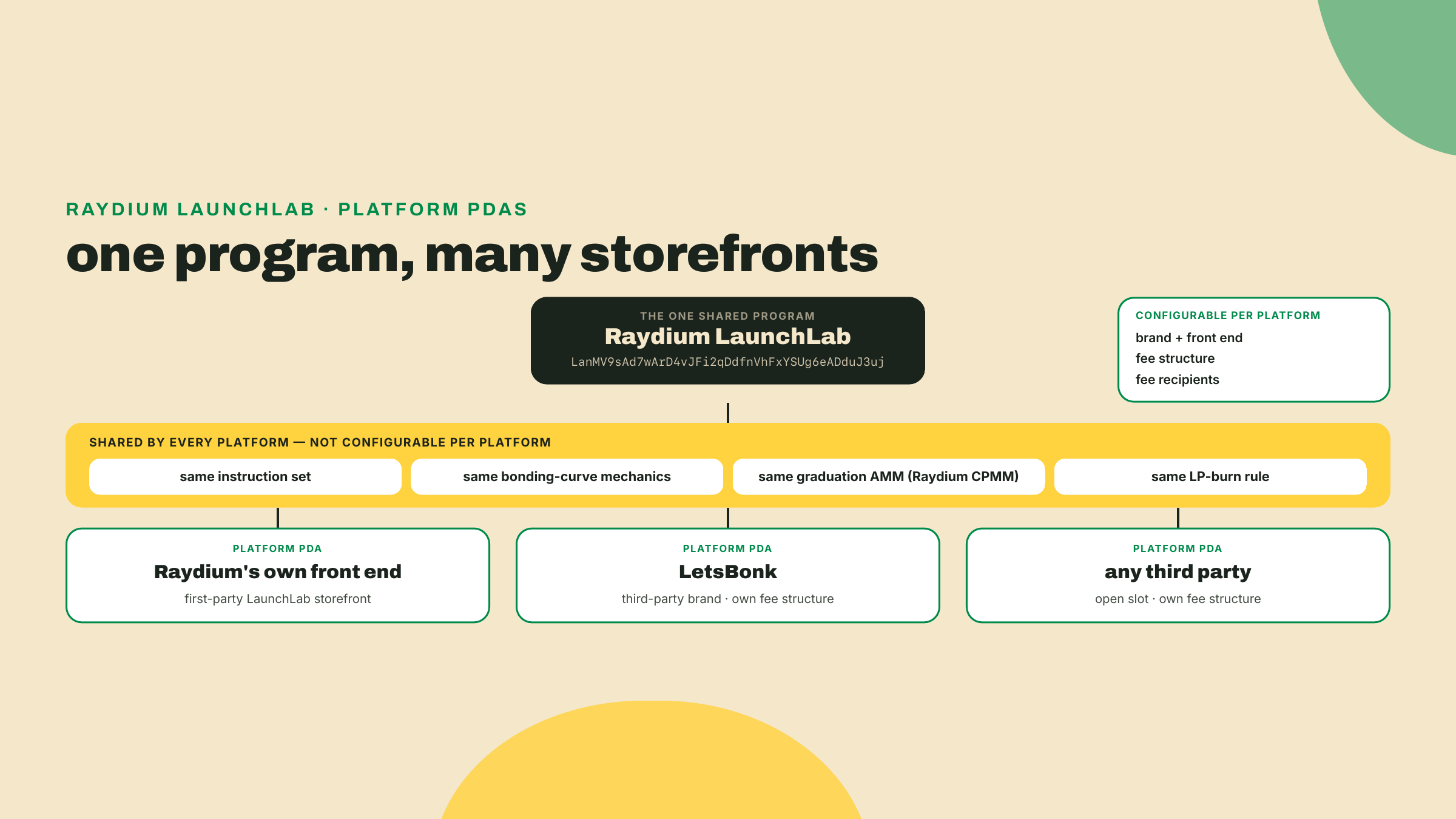This screenshot has height=819, width=1456.
Task: Click "THE ONE SHARED PROGRAM" label
Action: (727, 316)
